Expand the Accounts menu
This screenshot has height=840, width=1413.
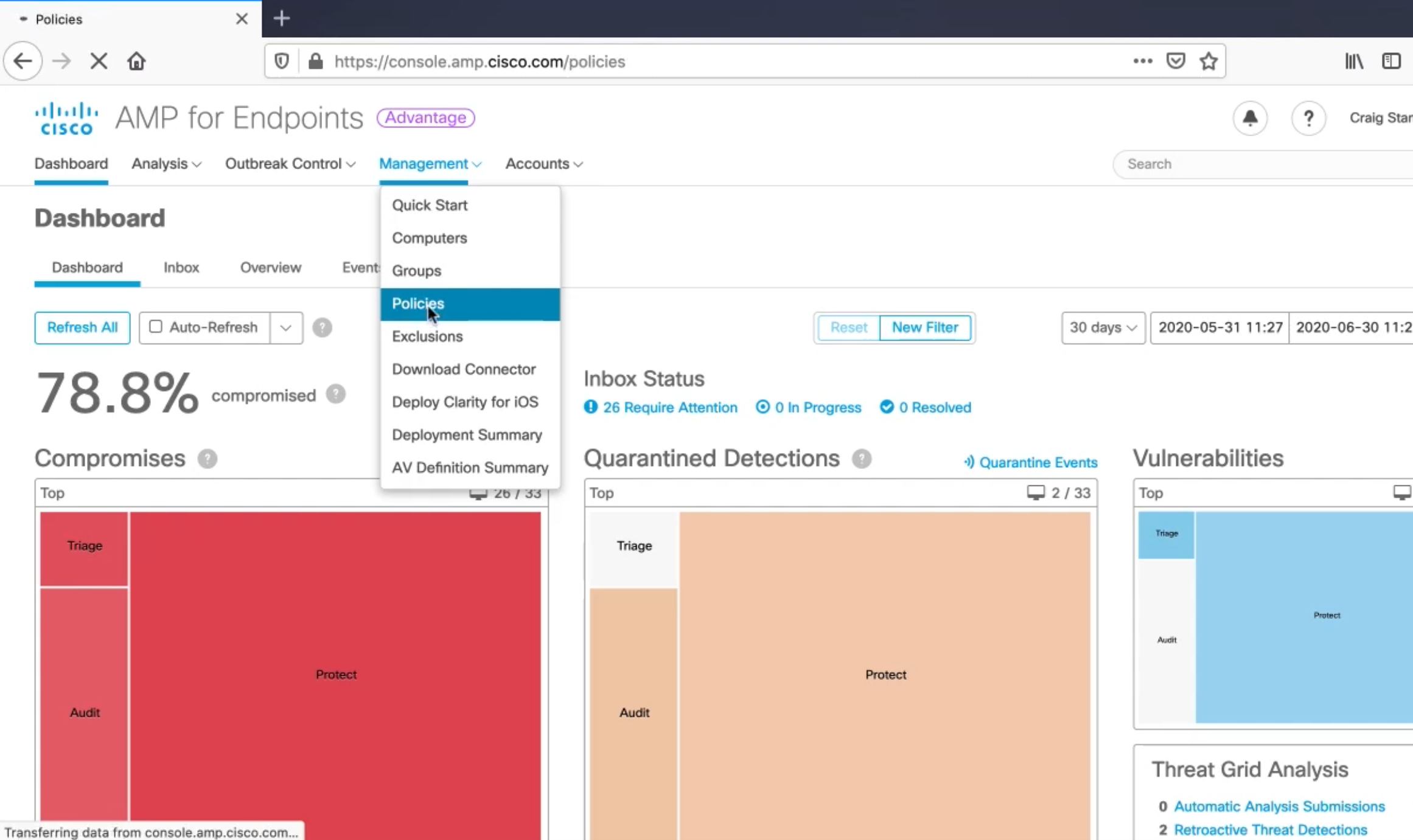click(544, 164)
